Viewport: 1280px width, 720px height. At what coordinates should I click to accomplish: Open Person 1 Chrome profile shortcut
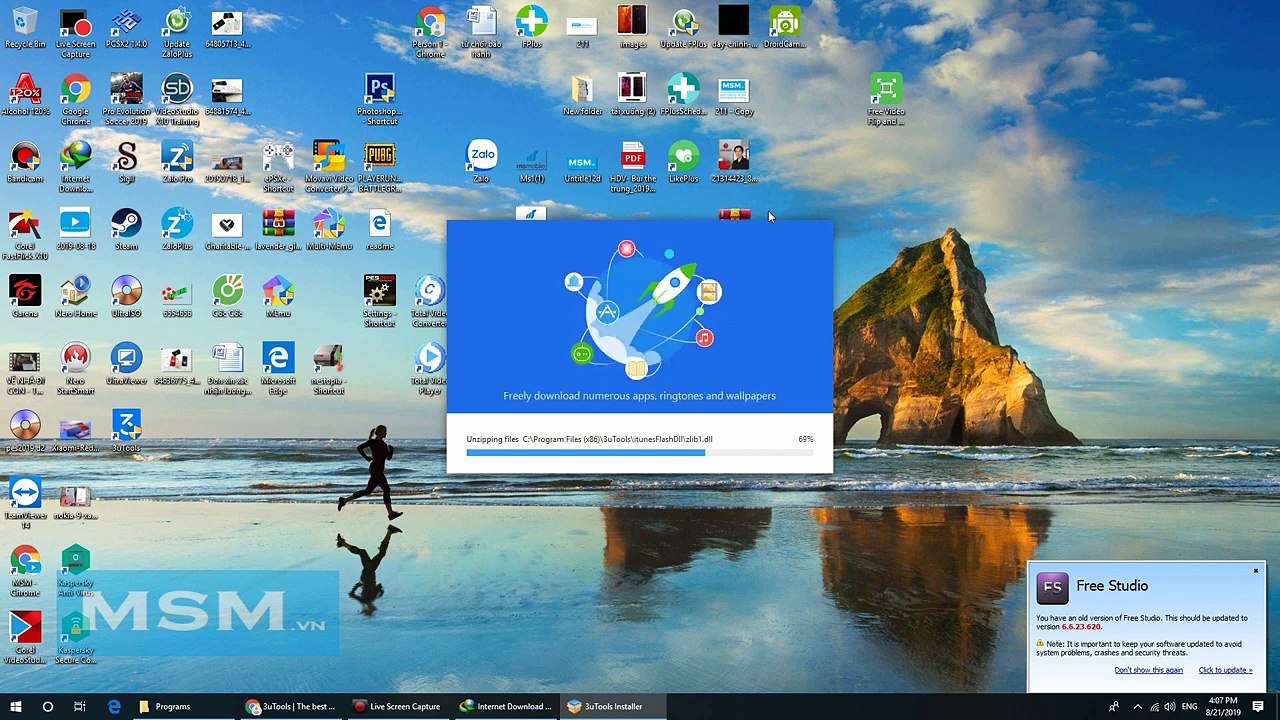430,33
